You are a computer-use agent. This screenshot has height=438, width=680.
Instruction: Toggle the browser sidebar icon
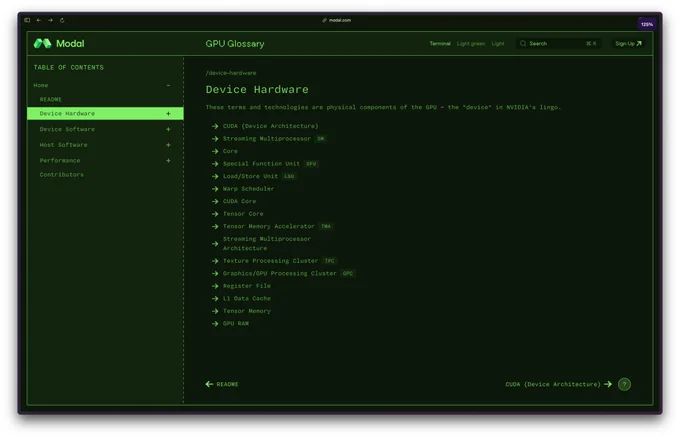pos(27,20)
